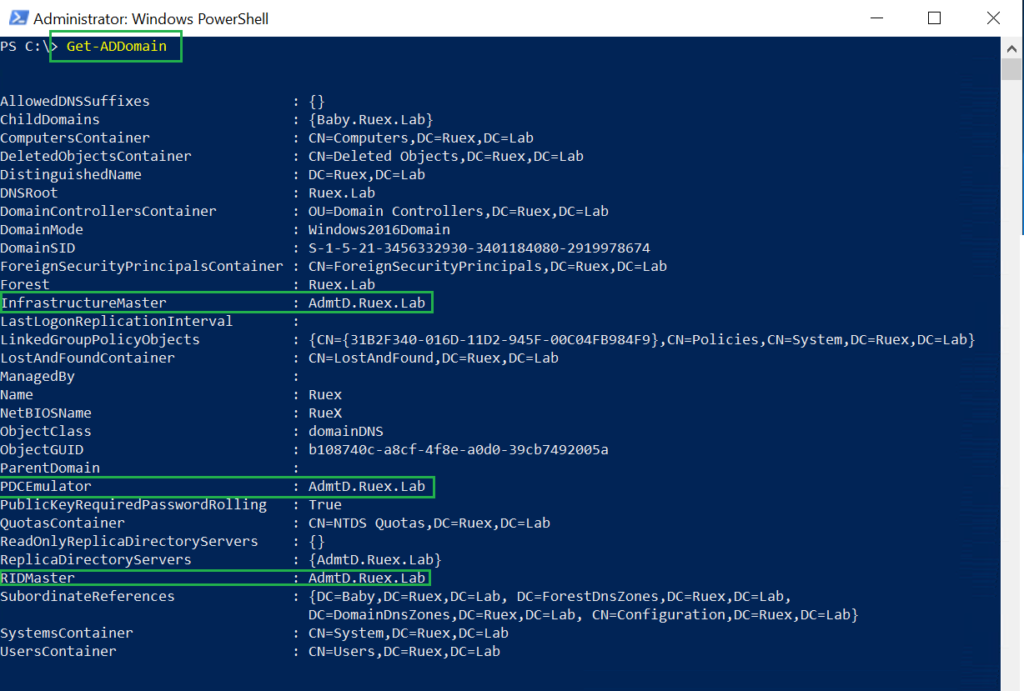
Task: Click the PowerShell icon in title bar
Action: [18, 18]
